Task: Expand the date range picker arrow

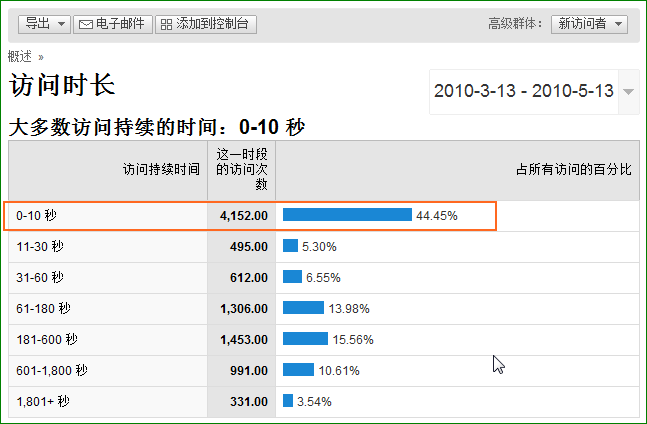Action: coord(629,91)
